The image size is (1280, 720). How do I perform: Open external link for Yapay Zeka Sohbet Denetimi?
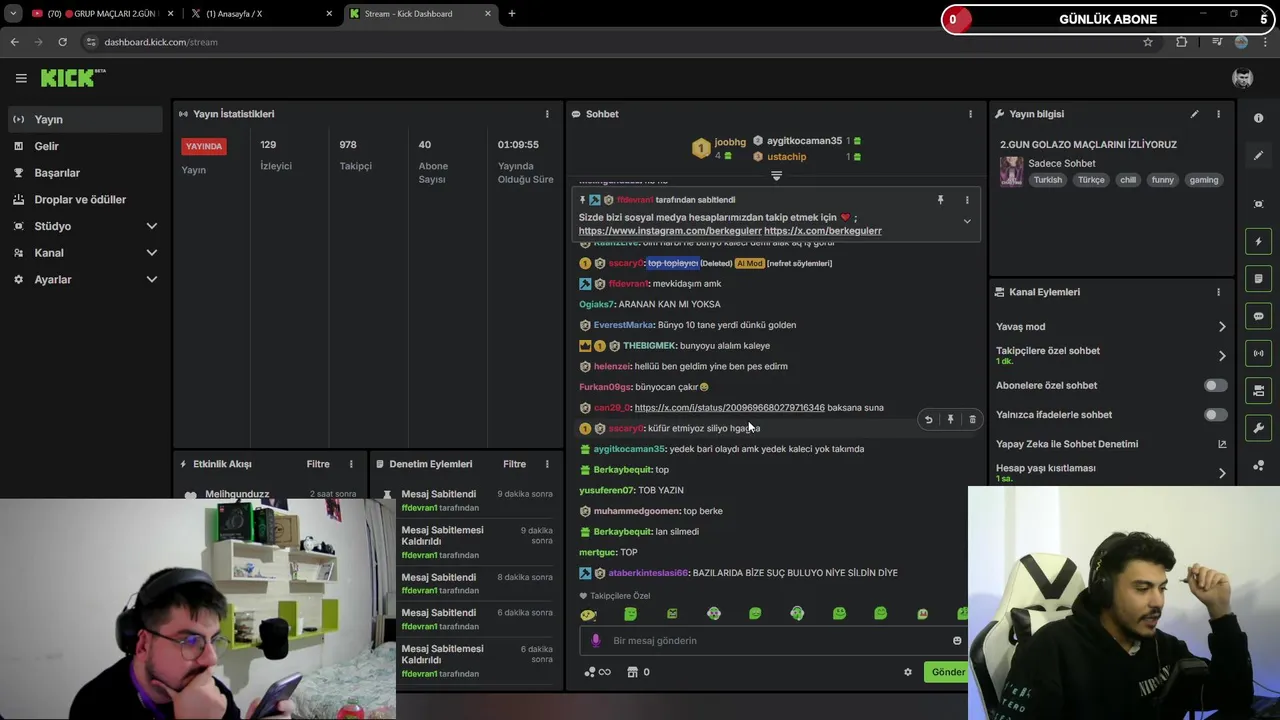click(1222, 444)
